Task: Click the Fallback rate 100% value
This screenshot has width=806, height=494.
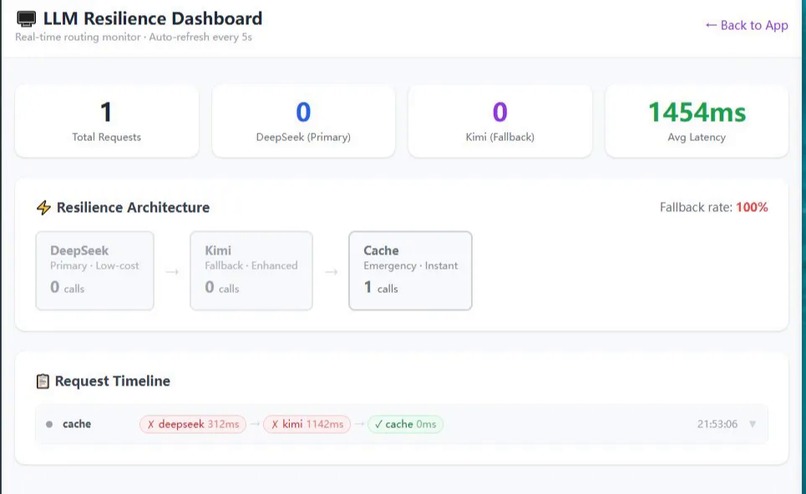Action: (752, 207)
